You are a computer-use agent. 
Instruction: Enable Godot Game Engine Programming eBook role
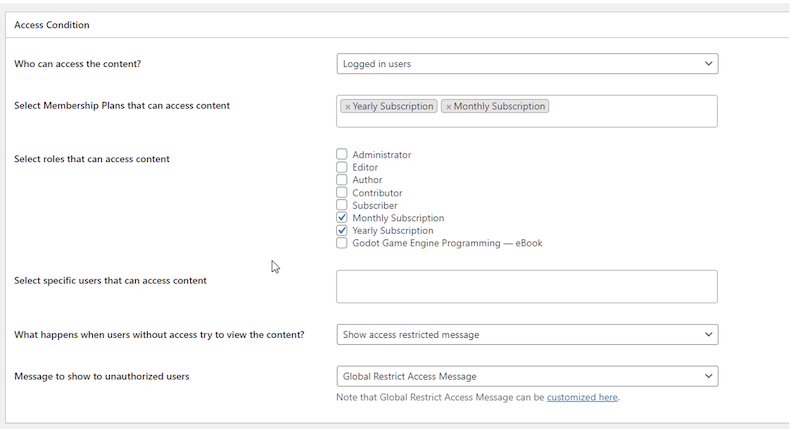(342, 243)
